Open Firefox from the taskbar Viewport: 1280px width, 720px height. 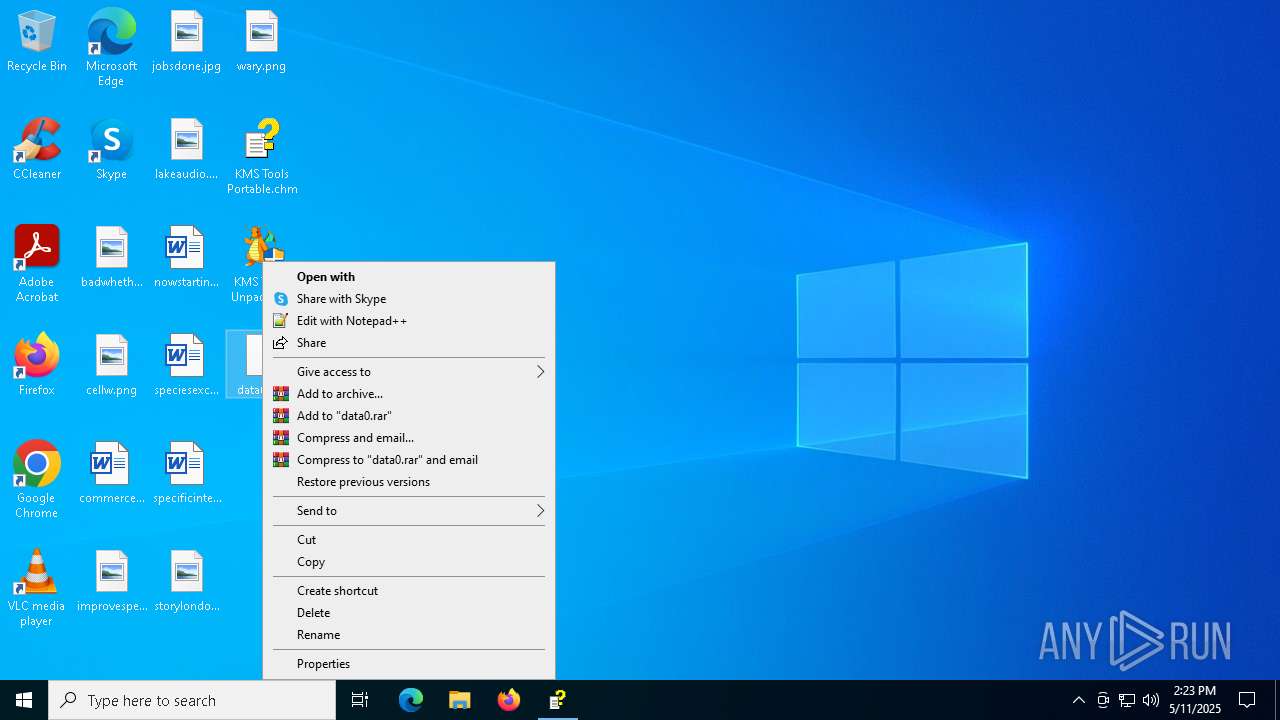pos(509,700)
